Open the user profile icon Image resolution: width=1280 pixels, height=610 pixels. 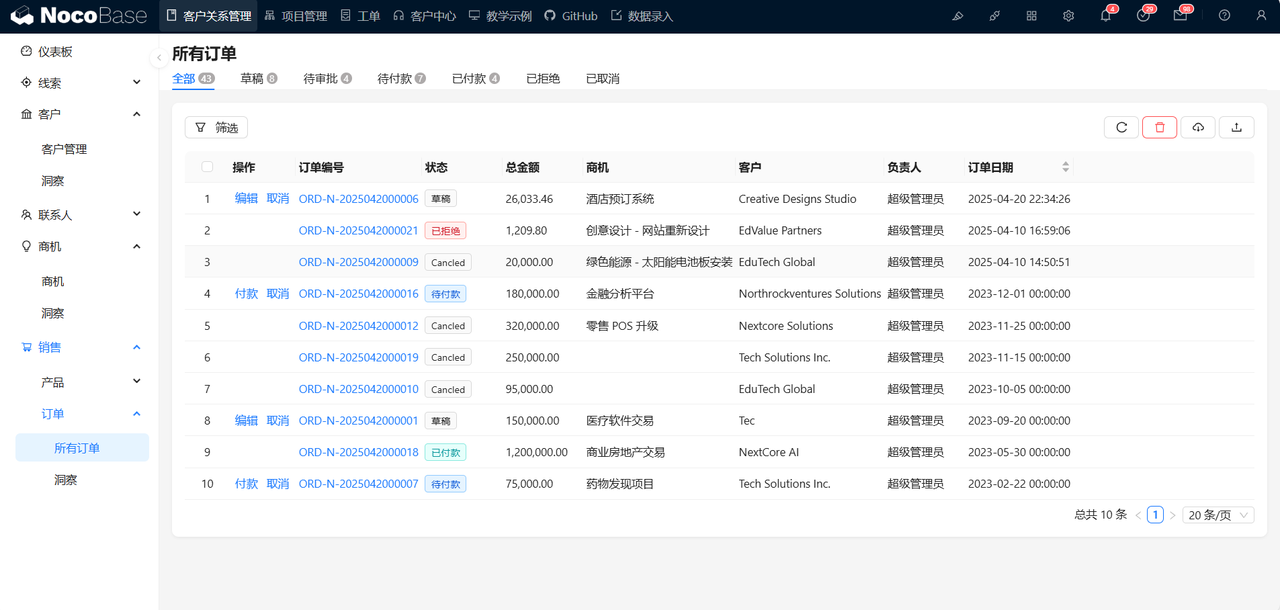pos(1261,16)
